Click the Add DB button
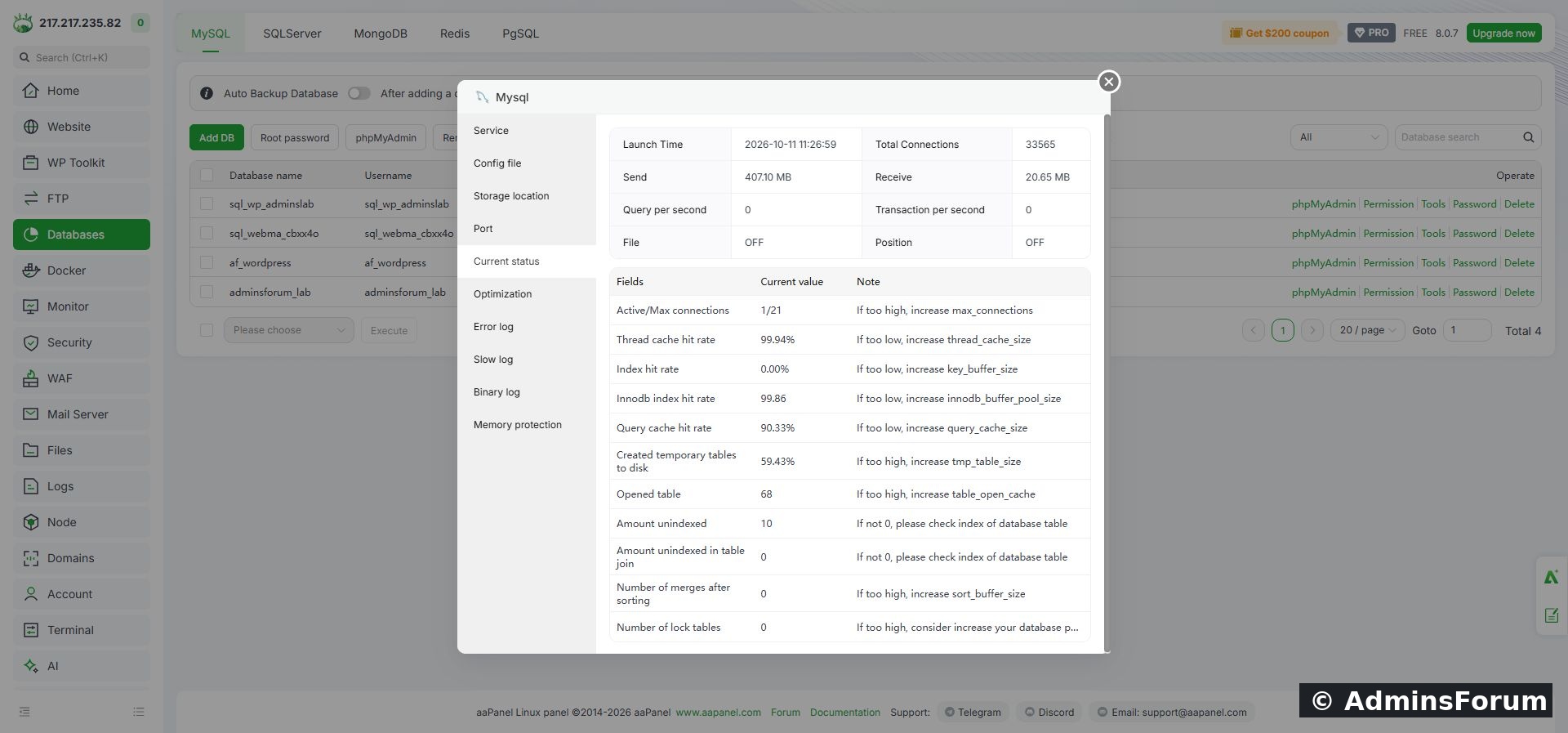Screen dimensions: 1568x733 [216, 137]
